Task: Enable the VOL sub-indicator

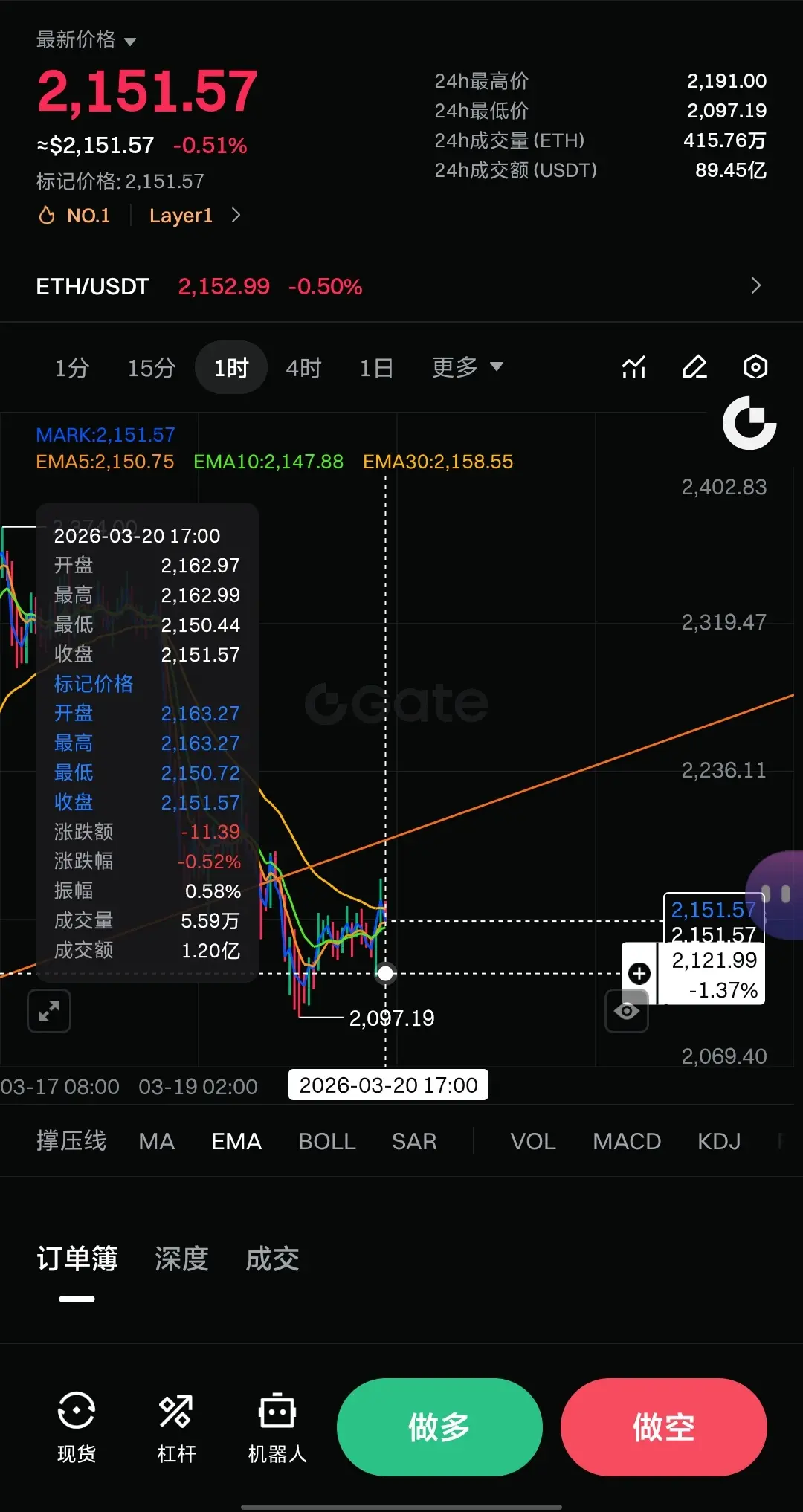Action: pyautogui.click(x=533, y=1141)
